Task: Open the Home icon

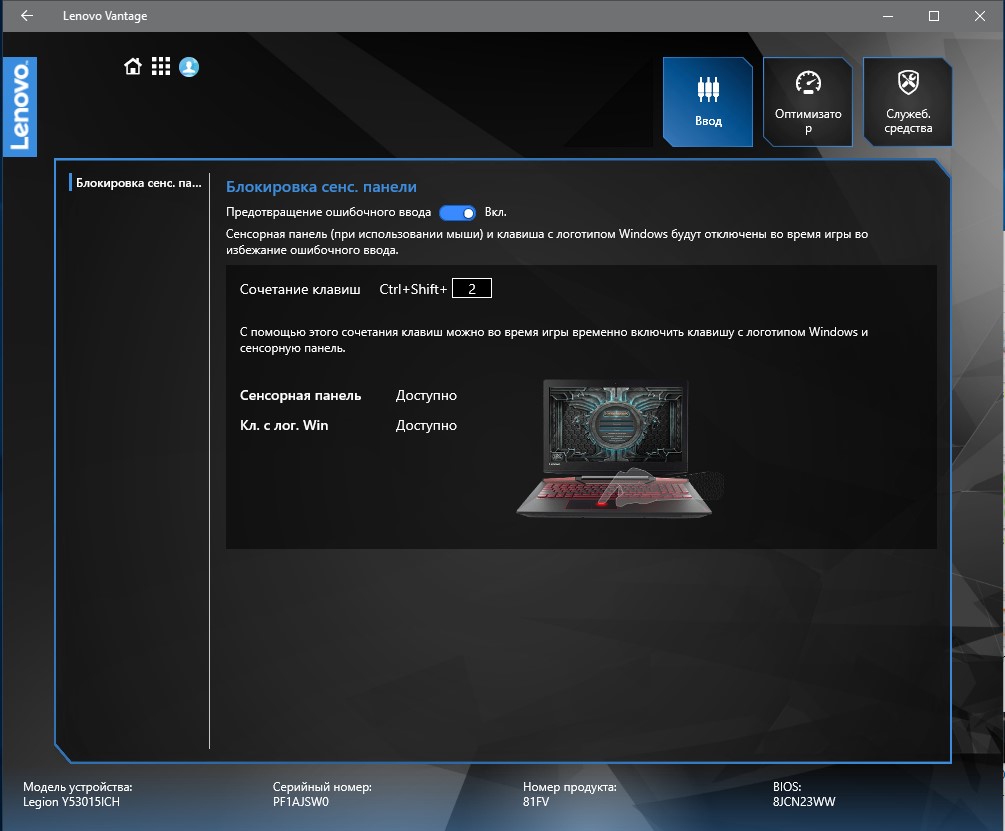Action: pyautogui.click(x=133, y=66)
